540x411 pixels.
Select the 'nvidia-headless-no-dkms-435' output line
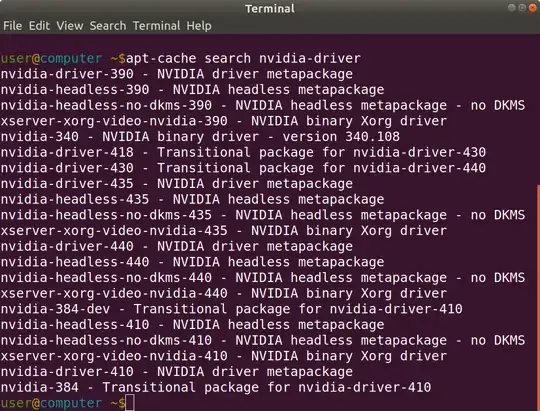[x=263, y=215]
